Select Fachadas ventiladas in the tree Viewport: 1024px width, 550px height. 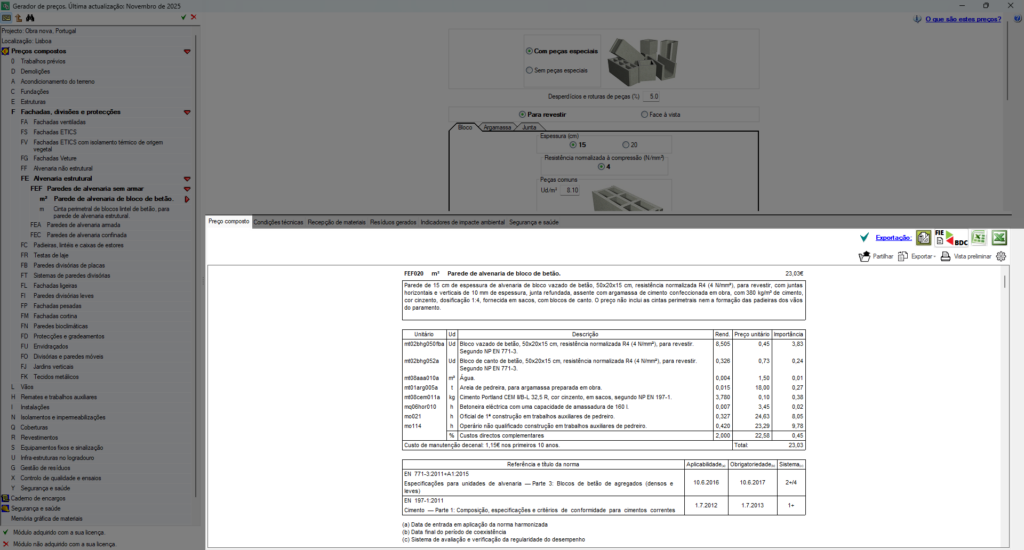pos(59,122)
